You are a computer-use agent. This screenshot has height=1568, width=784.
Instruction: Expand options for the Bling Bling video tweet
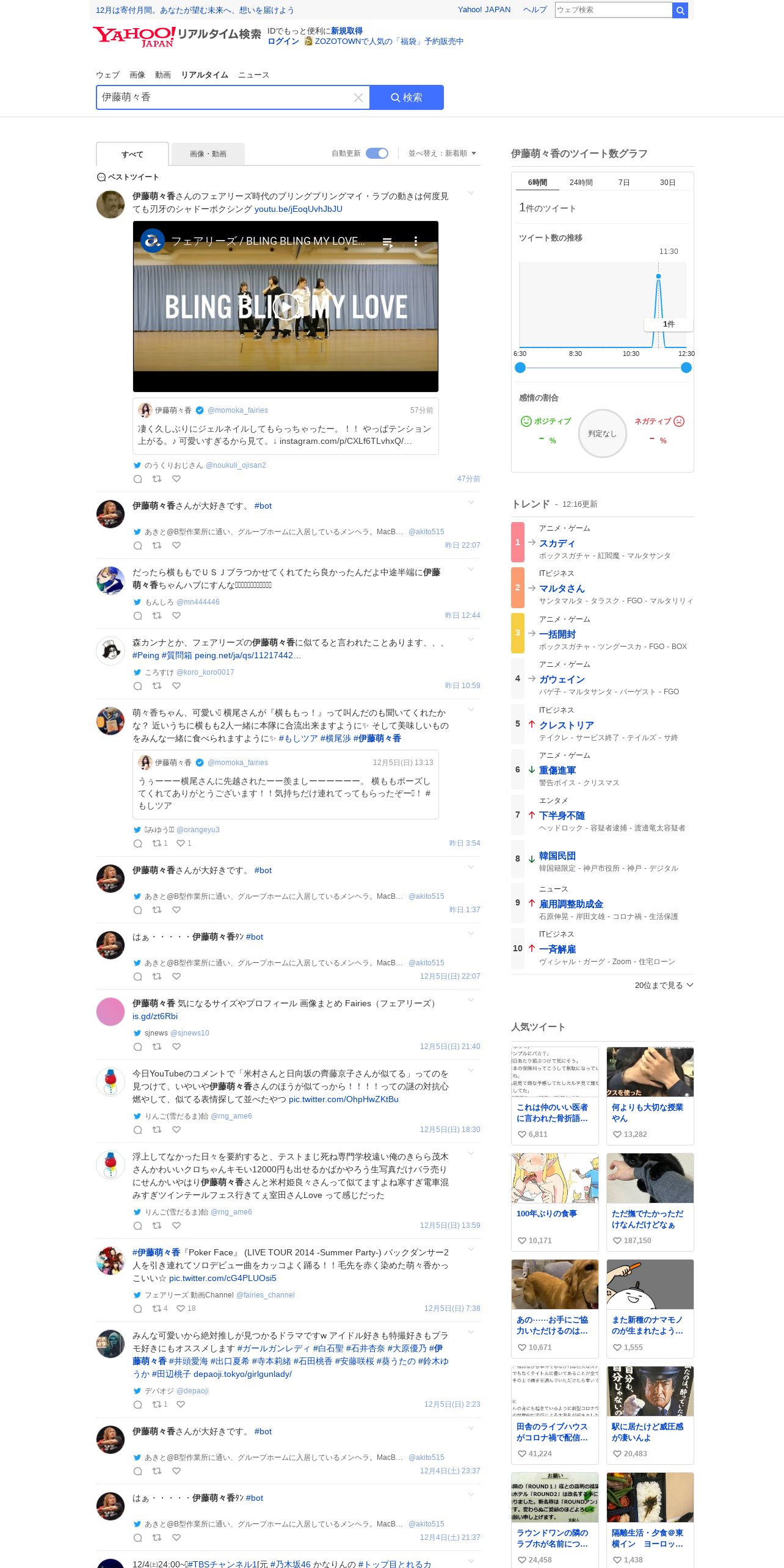pyautogui.click(x=471, y=194)
